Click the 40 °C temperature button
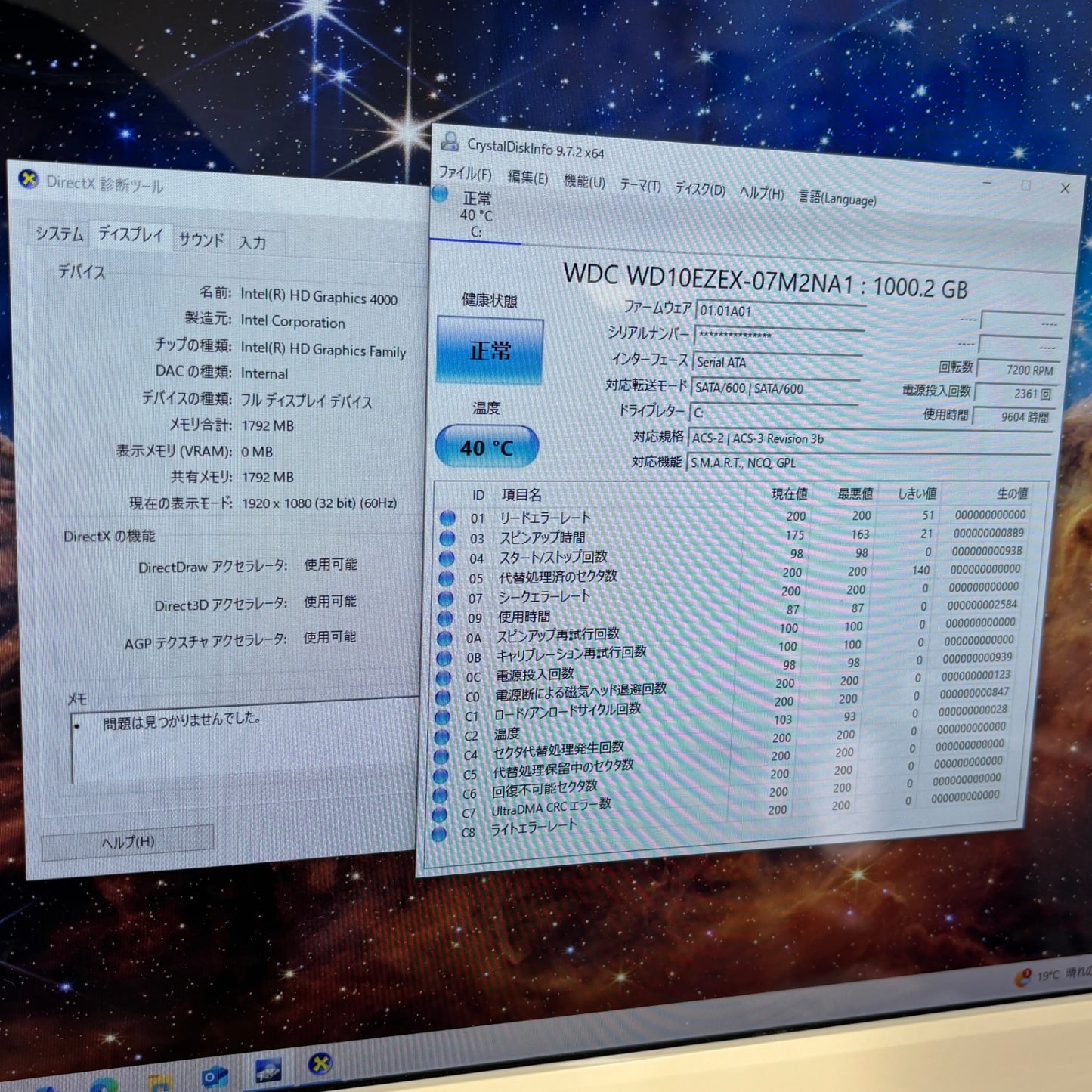This screenshot has height=1092, width=1092. [487, 447]
